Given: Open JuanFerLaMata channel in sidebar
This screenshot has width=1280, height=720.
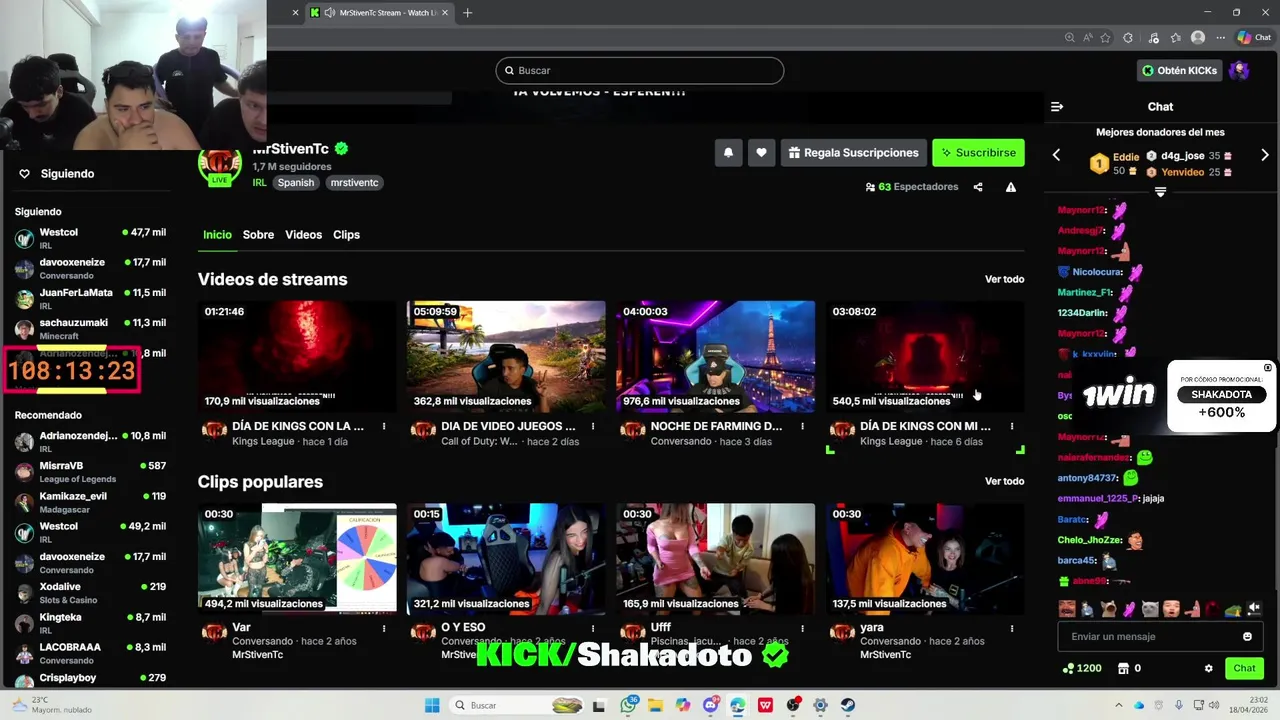Looking at the screenshot, I should click(x=90, y=299).
